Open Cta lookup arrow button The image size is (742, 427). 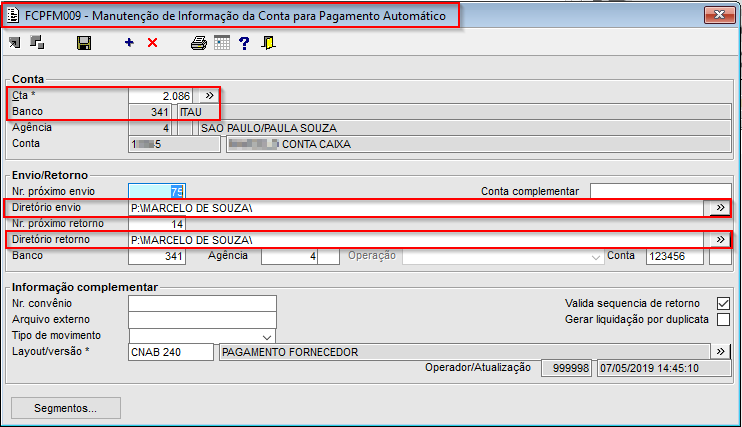[x=209, y=96]
